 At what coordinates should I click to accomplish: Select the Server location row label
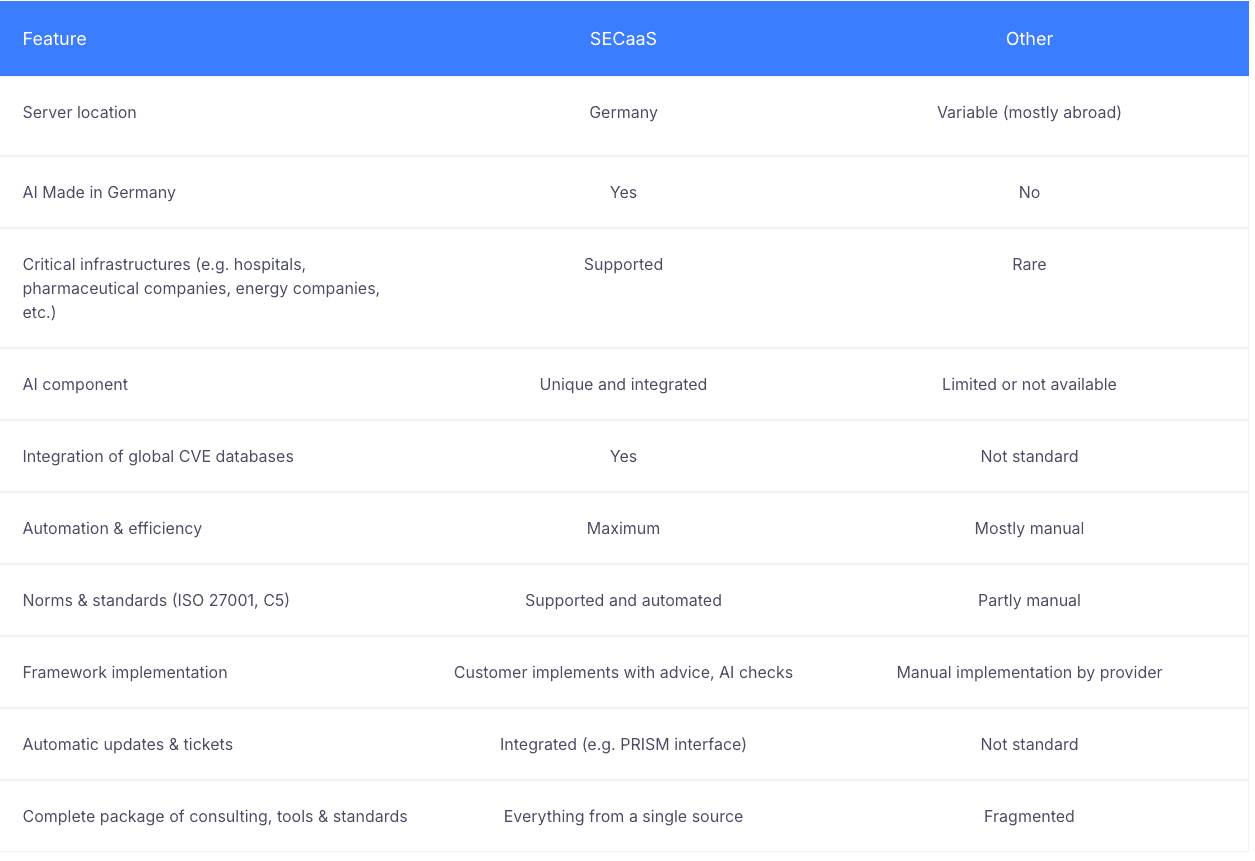[79, 112]
